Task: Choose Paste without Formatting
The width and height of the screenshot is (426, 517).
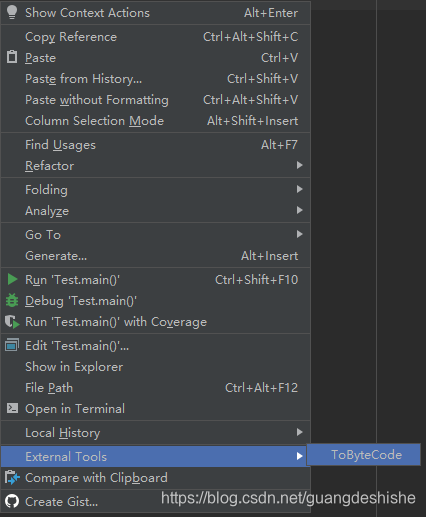Action: (x=156, y=100)
